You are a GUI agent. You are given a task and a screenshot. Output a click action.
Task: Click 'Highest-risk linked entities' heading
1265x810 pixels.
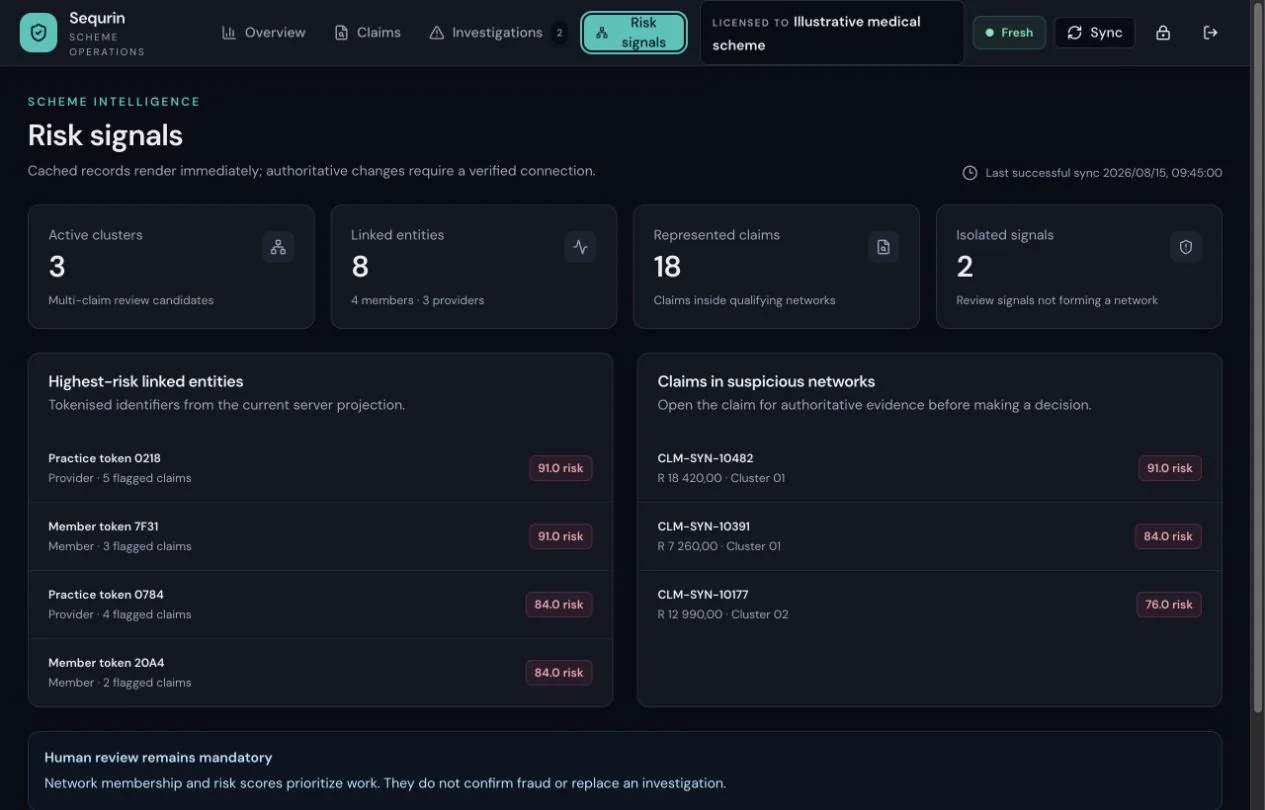(x=146, y=381)
